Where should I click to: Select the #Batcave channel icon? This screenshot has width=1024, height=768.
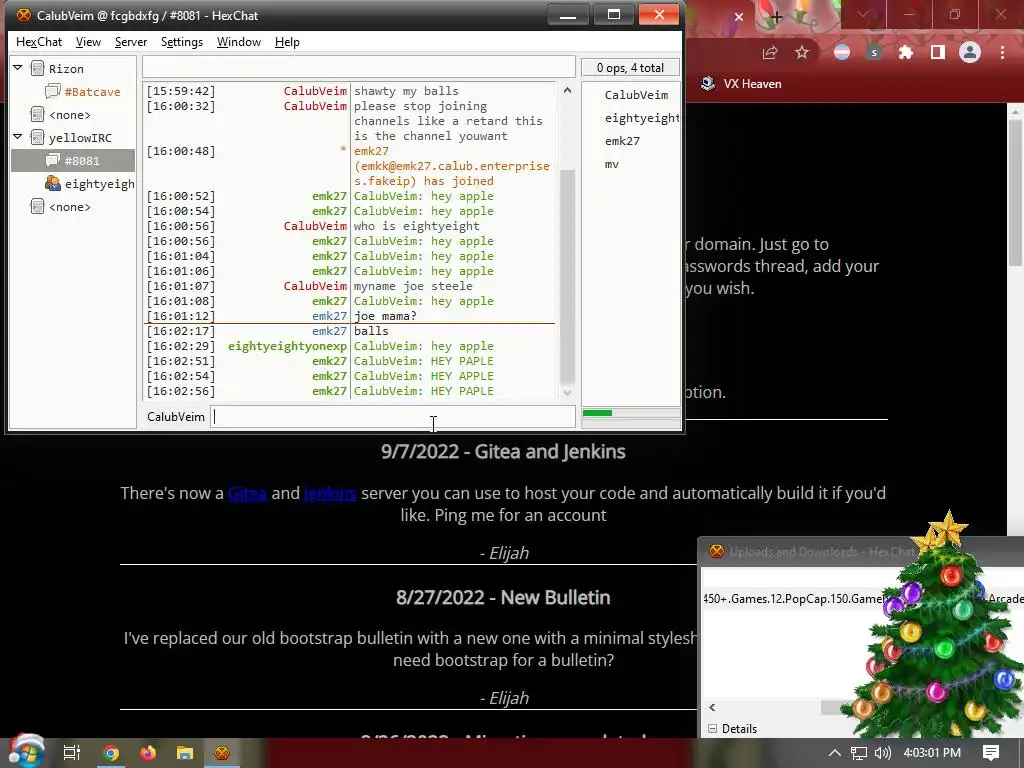pos(53,91)
